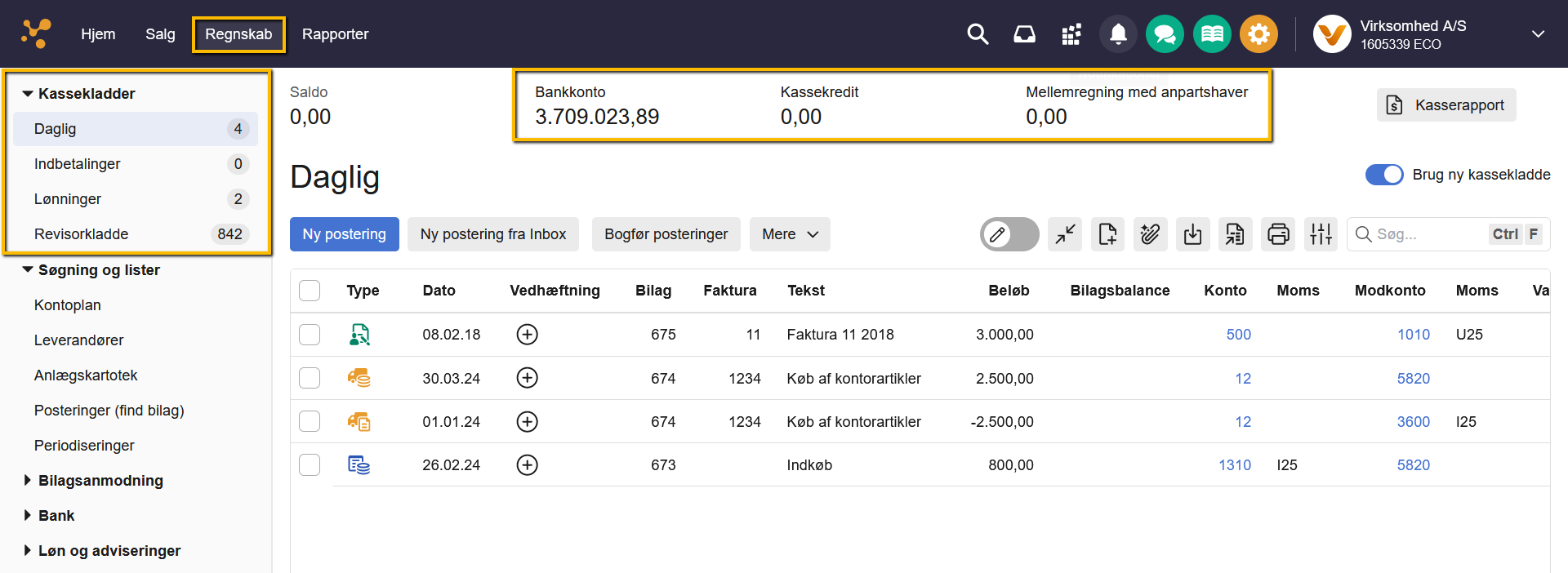Open the green chat bubbles icon
This screenshot has width=1568, height=573.
coord(1165,34)
